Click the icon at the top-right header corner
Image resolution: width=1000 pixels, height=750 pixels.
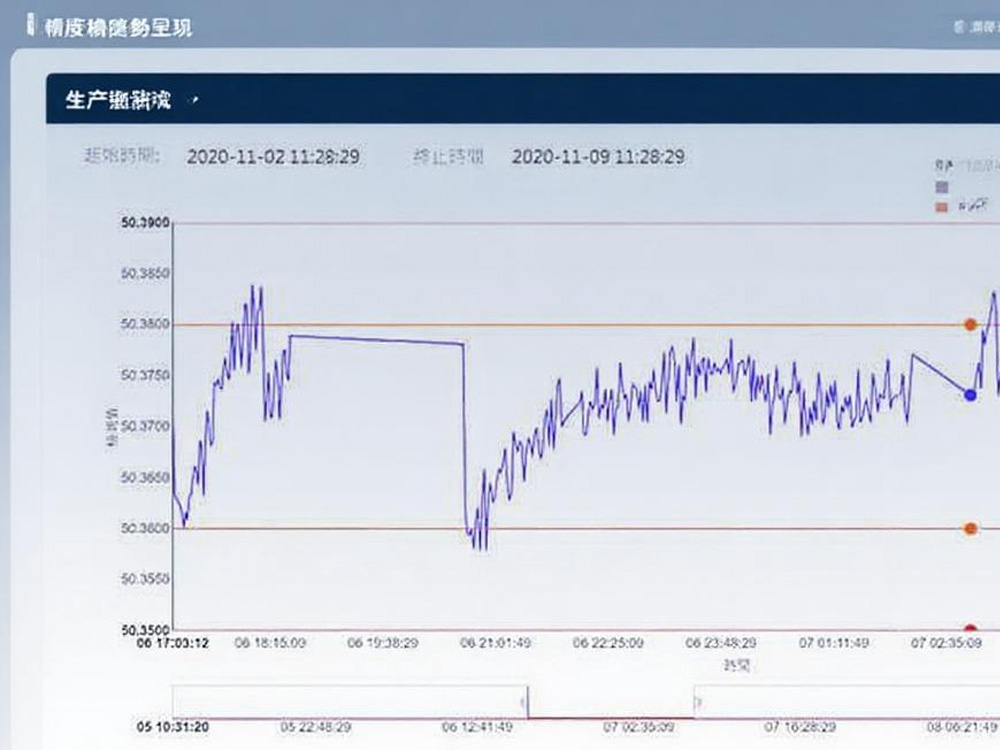(959, 27)
